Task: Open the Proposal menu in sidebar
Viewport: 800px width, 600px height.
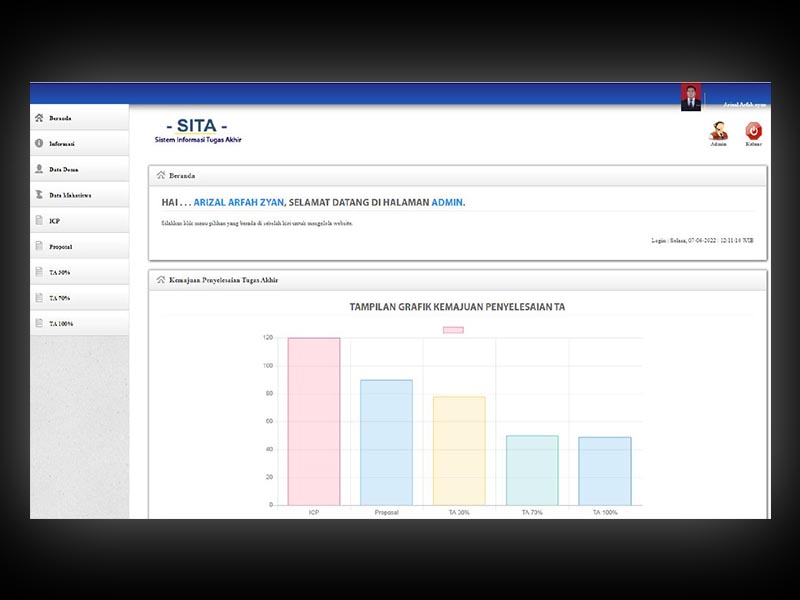Action: pos(60,246)
